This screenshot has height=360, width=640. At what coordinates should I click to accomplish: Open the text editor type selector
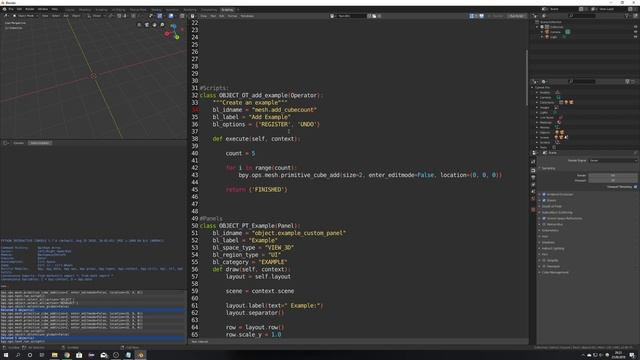click(x=193, y=16)
